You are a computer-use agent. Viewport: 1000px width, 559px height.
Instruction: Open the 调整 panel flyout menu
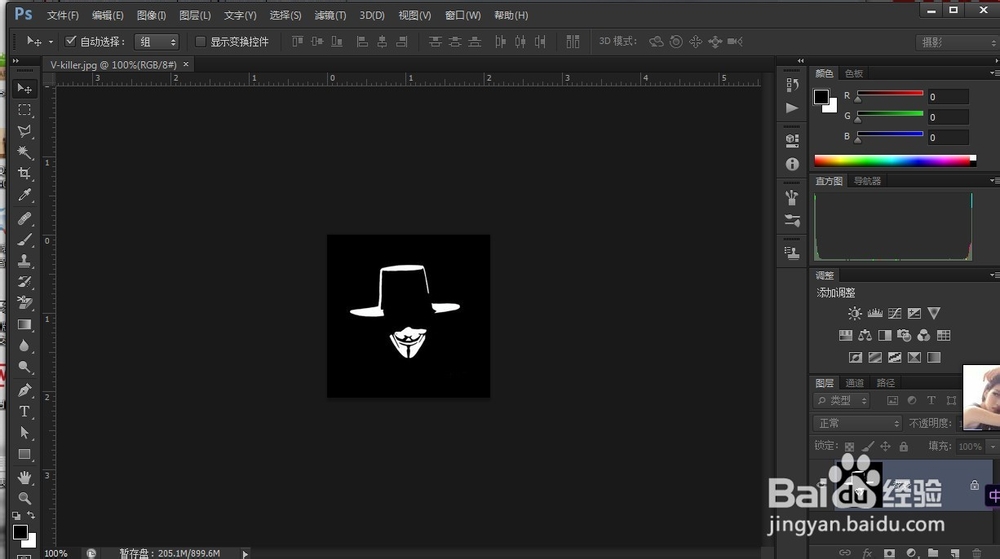point(994,275)
